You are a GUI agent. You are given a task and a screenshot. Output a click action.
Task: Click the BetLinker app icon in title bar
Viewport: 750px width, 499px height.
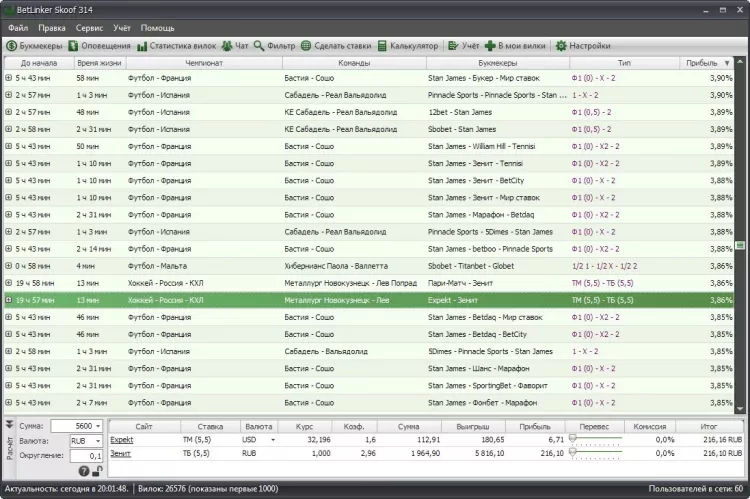coord(9,10)
